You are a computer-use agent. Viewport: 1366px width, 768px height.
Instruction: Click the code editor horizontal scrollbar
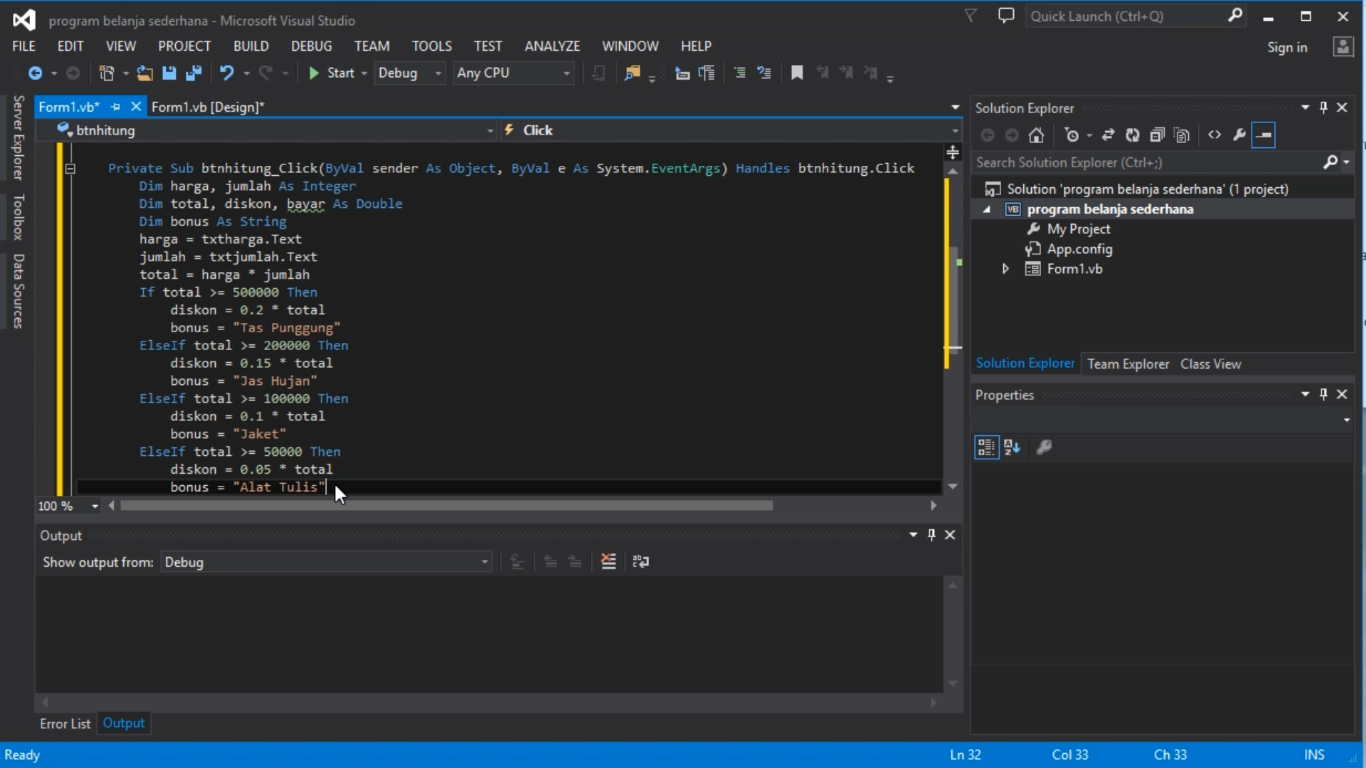click(x=446, y=506)
